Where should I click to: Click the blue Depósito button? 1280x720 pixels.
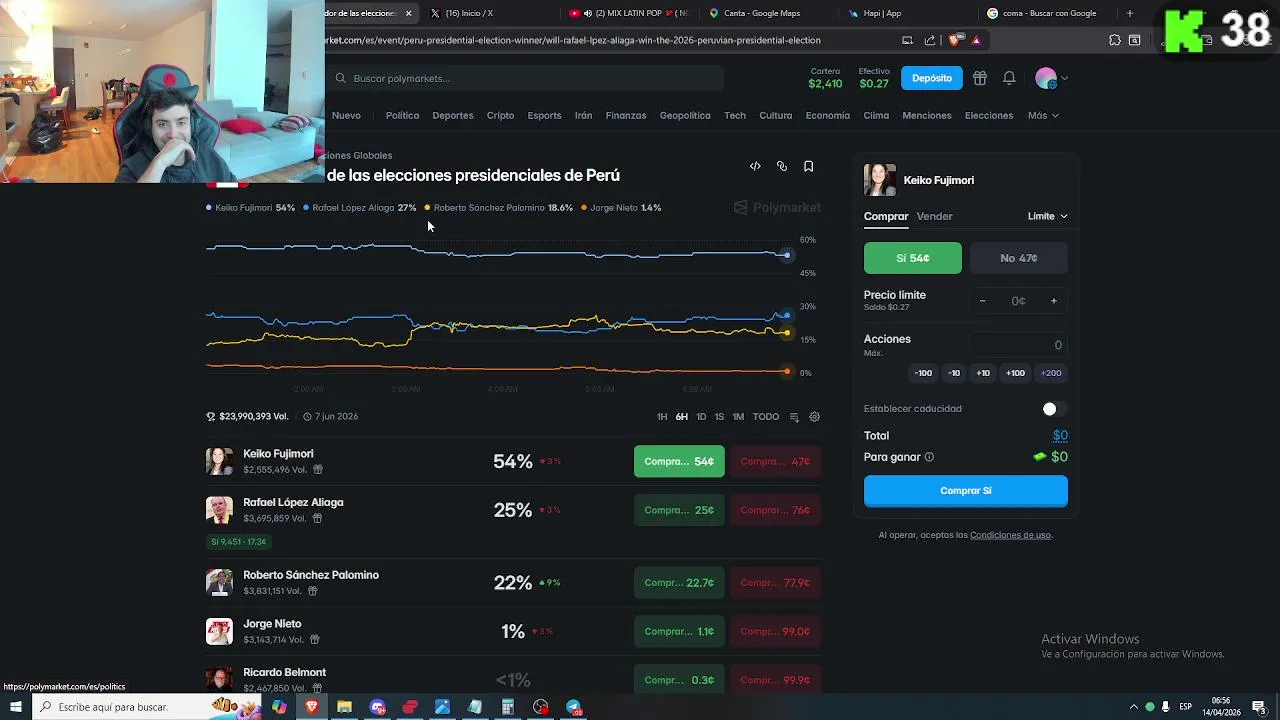[932, 78]
